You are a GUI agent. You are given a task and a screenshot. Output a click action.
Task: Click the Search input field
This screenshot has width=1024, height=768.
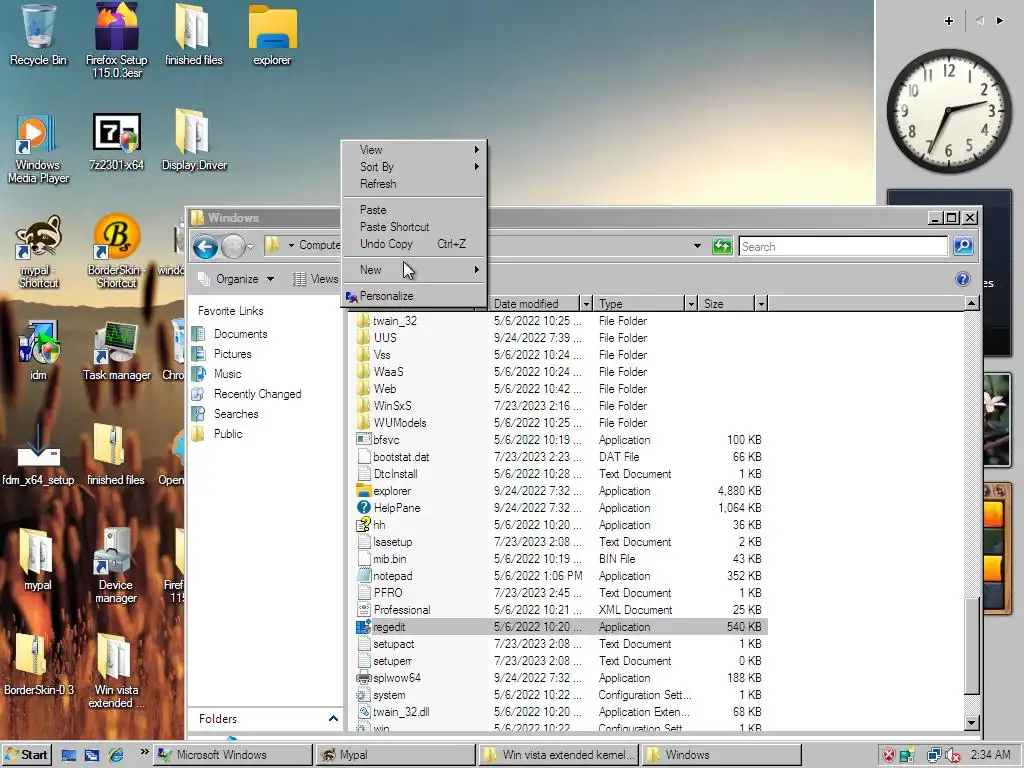pyautogui.click(x=843, y=246)
